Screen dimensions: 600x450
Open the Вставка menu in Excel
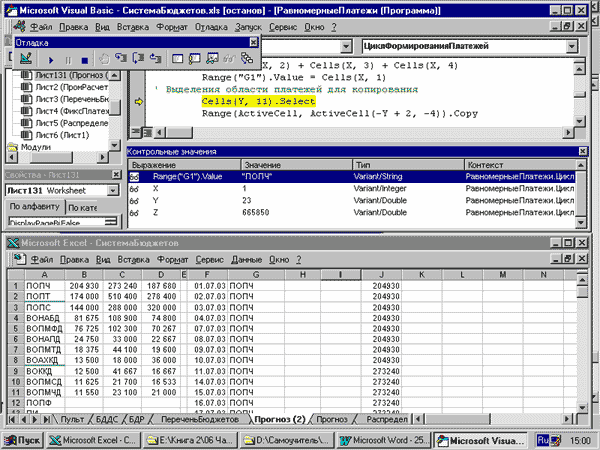point(133,259)
